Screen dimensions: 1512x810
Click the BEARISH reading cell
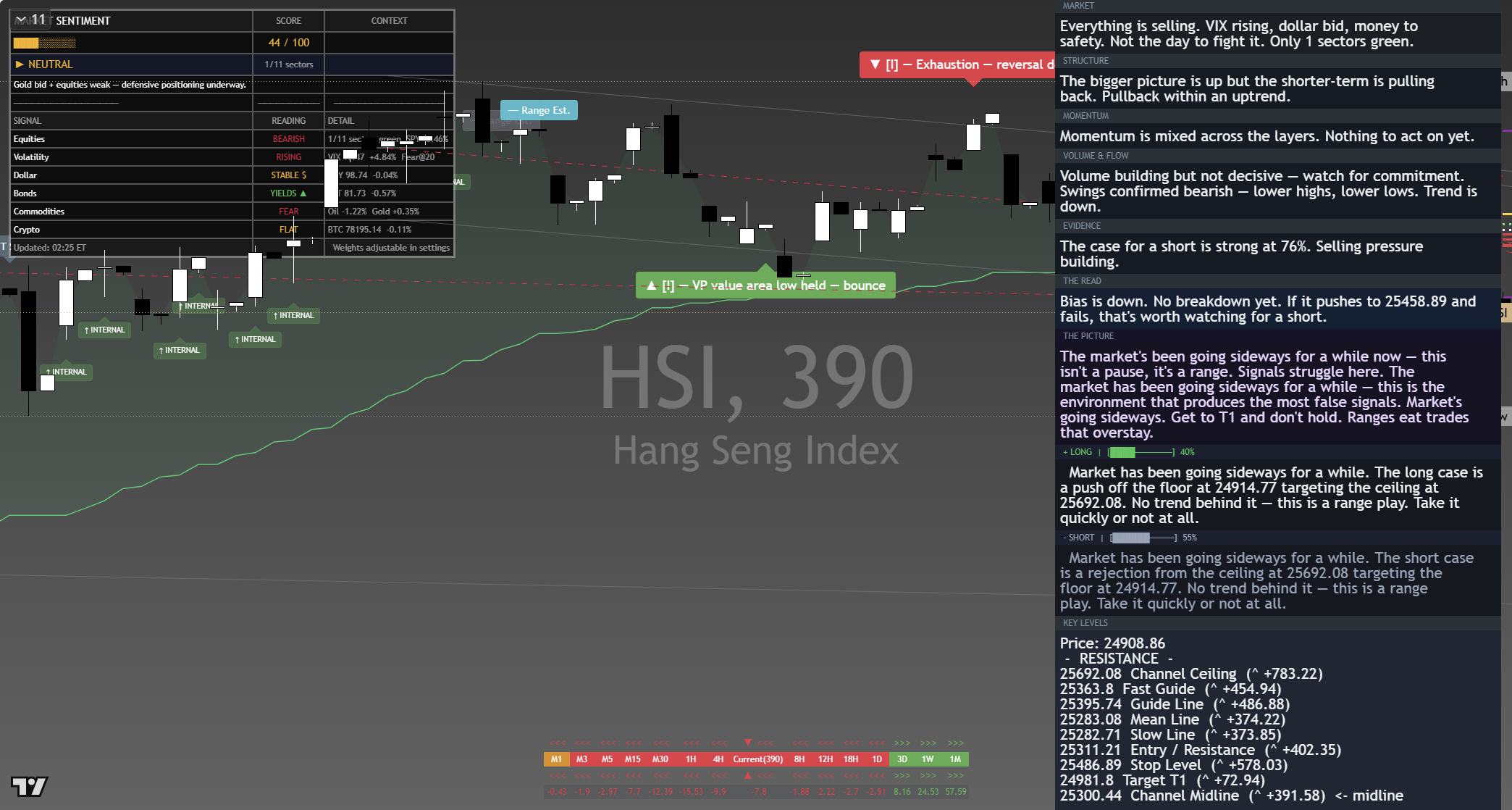pos(288,139)
